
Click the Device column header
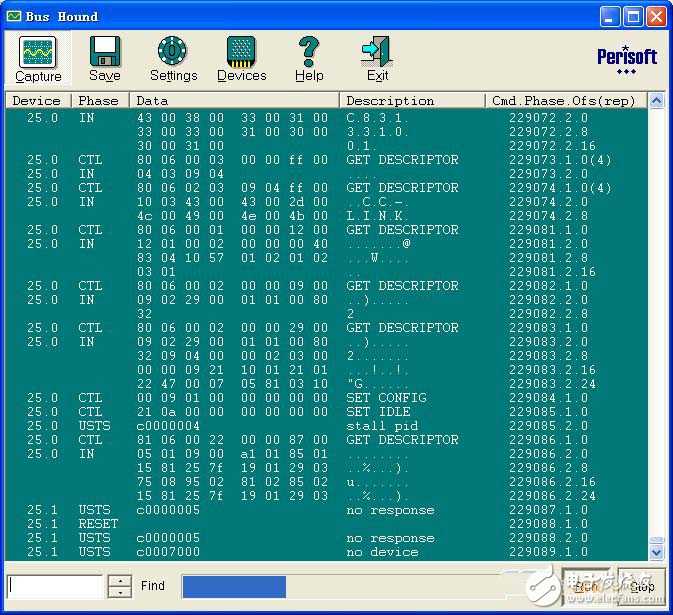click(38, 100)
